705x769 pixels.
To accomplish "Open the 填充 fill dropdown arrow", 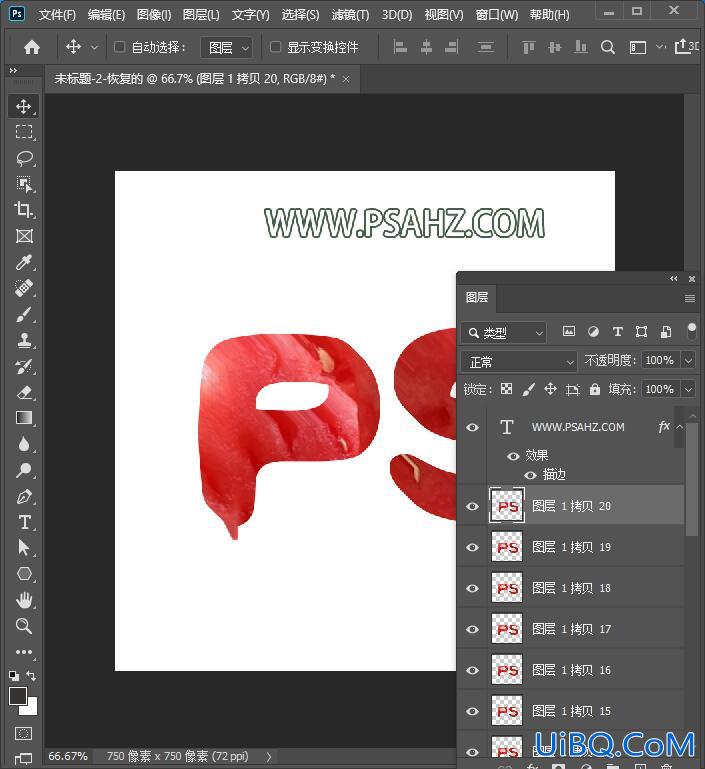I will 688,389.
